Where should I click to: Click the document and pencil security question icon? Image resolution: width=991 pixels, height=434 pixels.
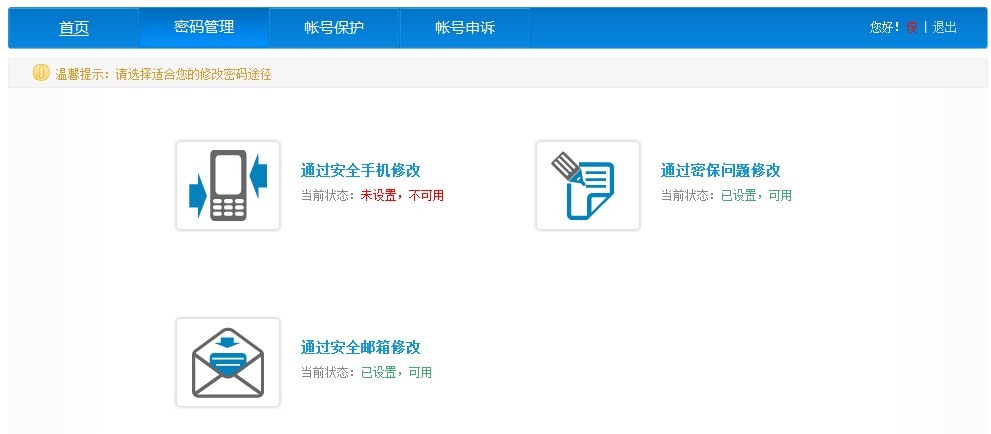pos(588,185)
